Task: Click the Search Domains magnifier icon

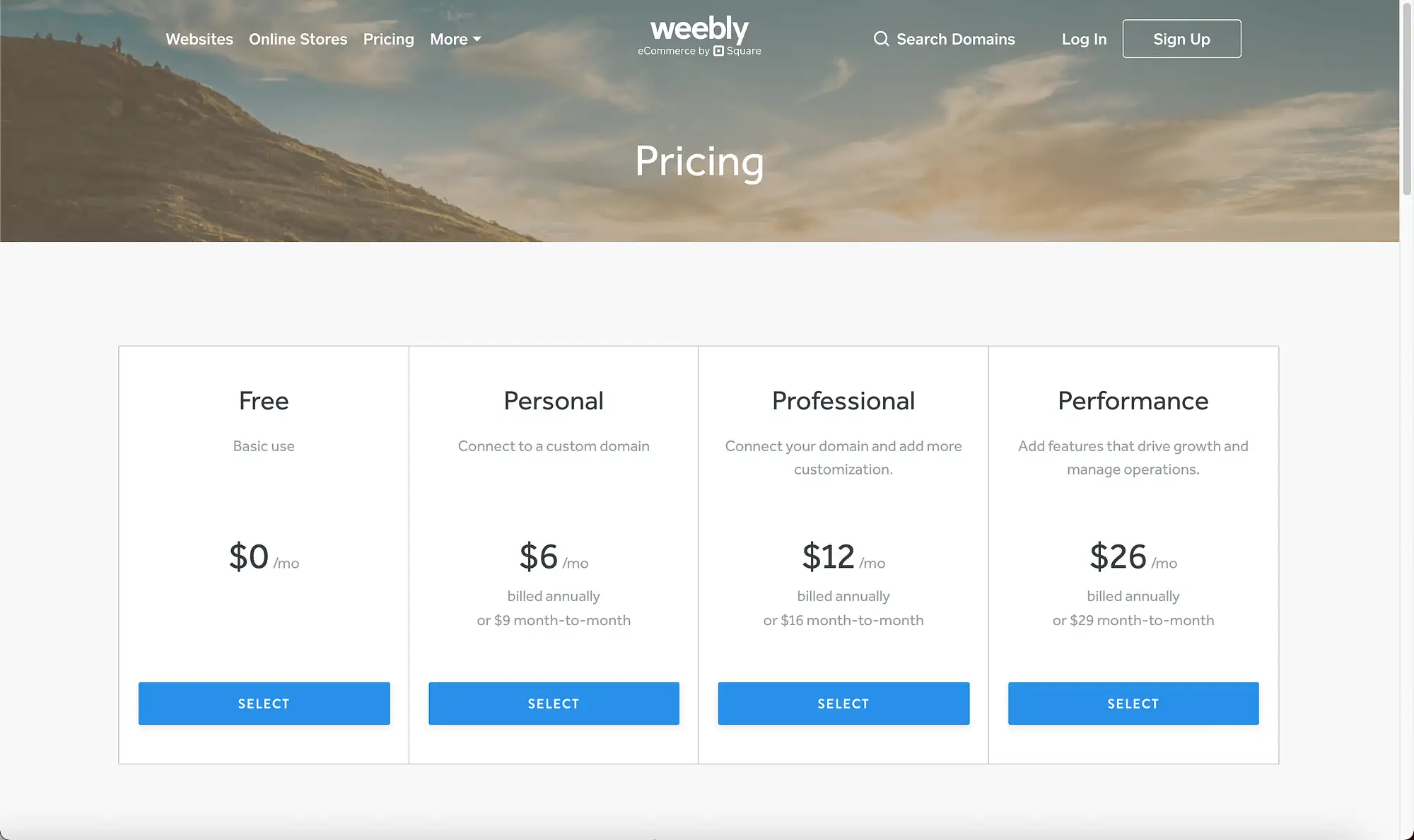Action: coord(880,38)
